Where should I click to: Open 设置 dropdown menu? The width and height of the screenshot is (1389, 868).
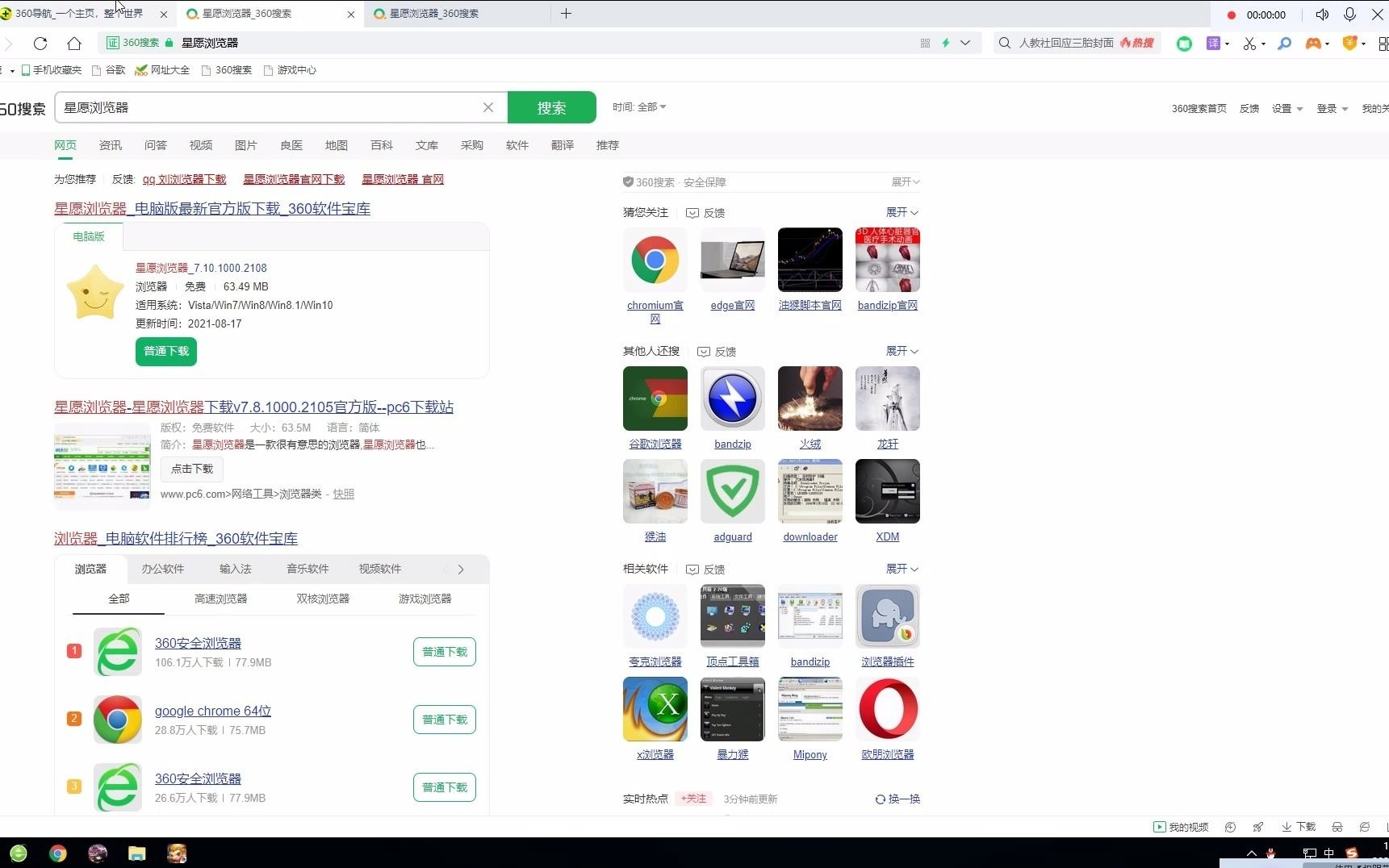pos(1287,108)
